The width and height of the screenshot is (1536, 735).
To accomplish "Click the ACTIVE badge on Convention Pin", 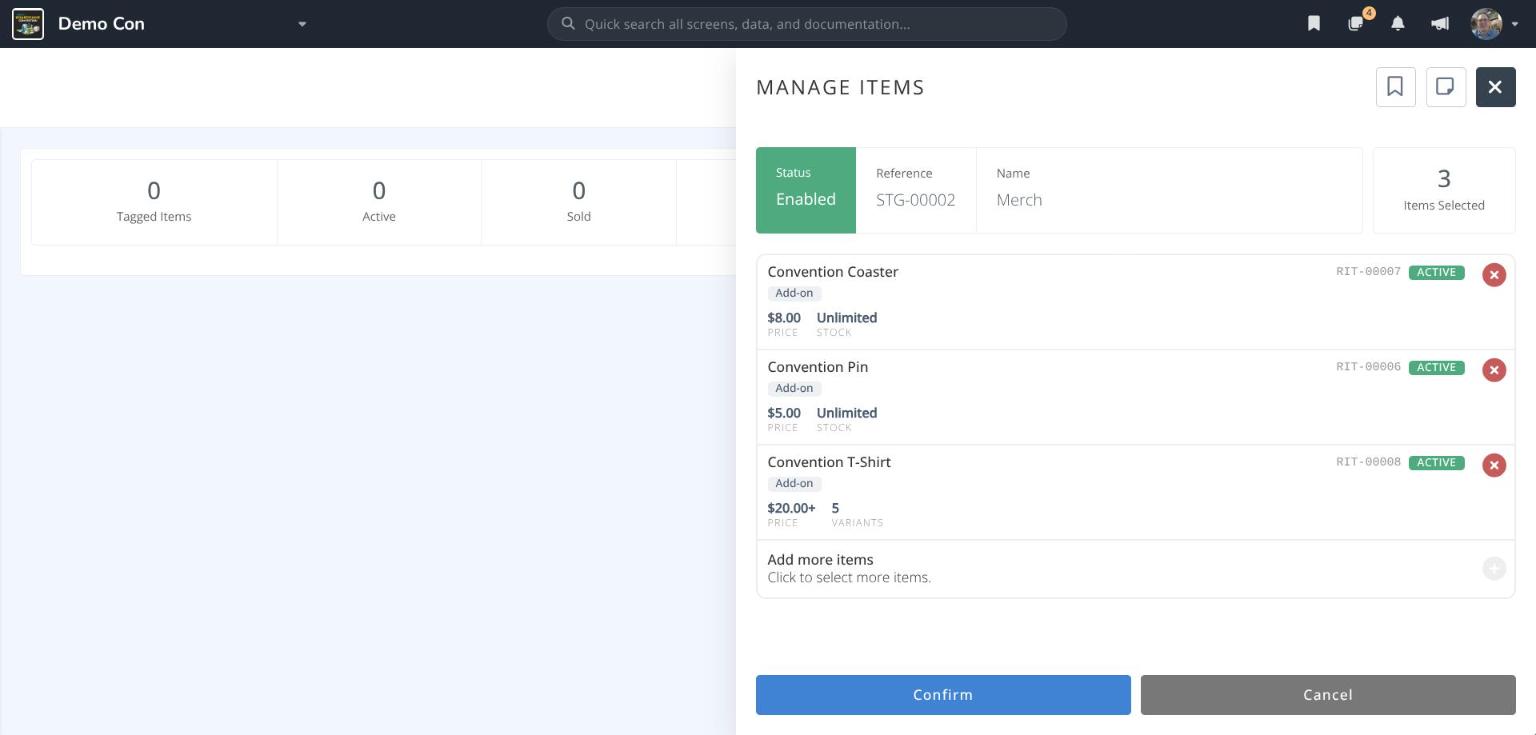I will tap(1437, 367).
